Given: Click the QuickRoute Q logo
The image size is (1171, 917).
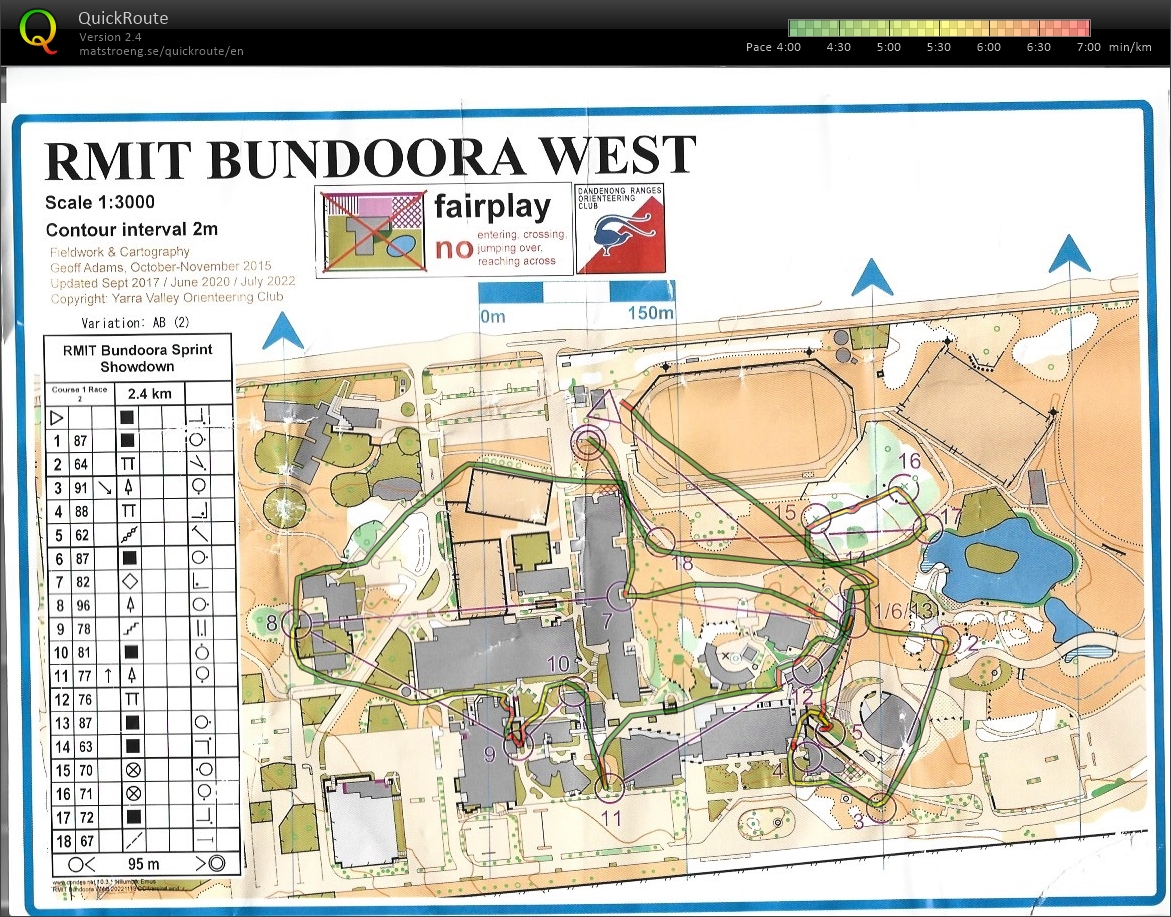Looking at the screenshot, I should pyautogui.click(x=38, y=30).
